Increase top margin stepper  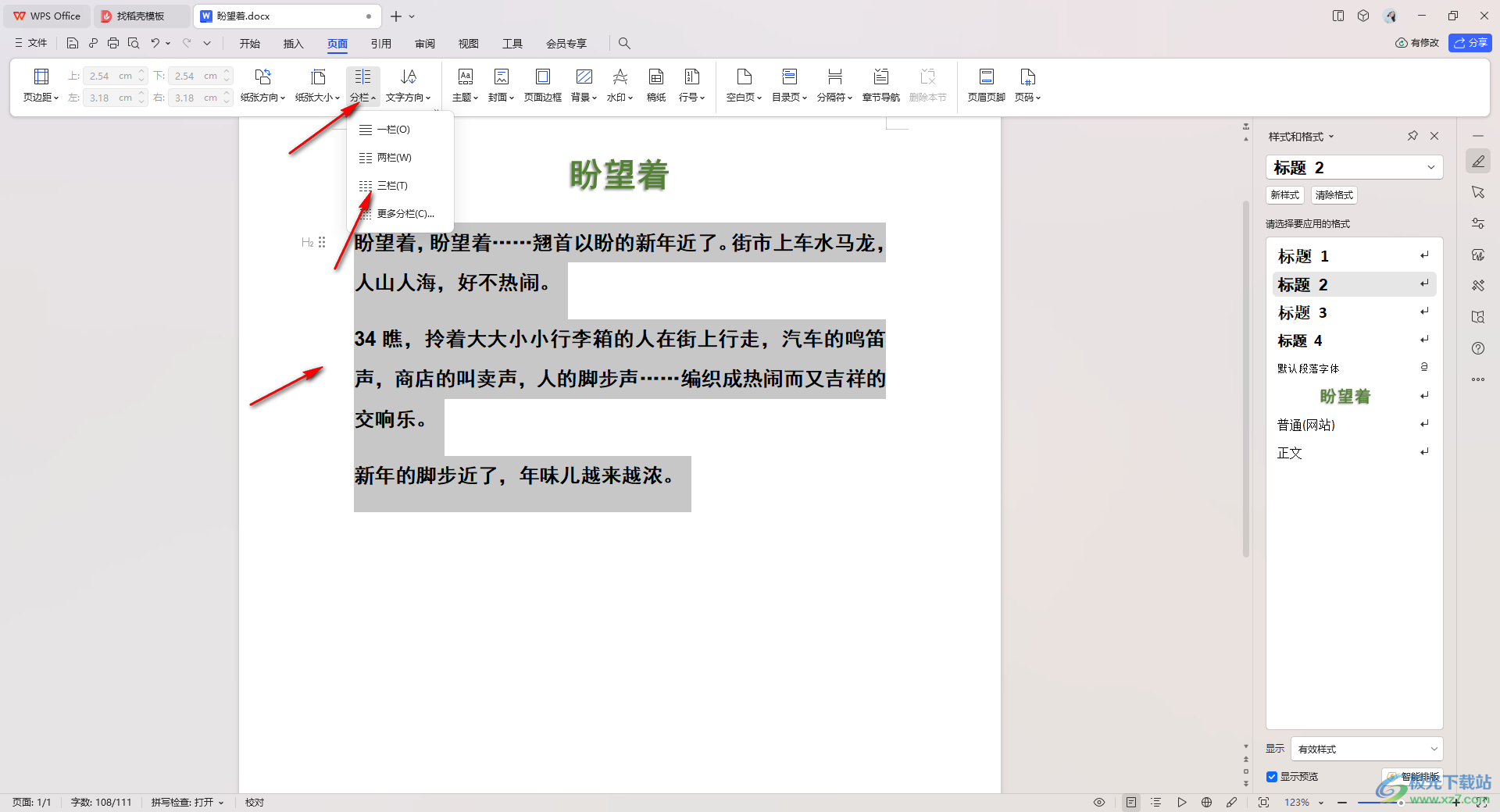(x=141, y=72)
